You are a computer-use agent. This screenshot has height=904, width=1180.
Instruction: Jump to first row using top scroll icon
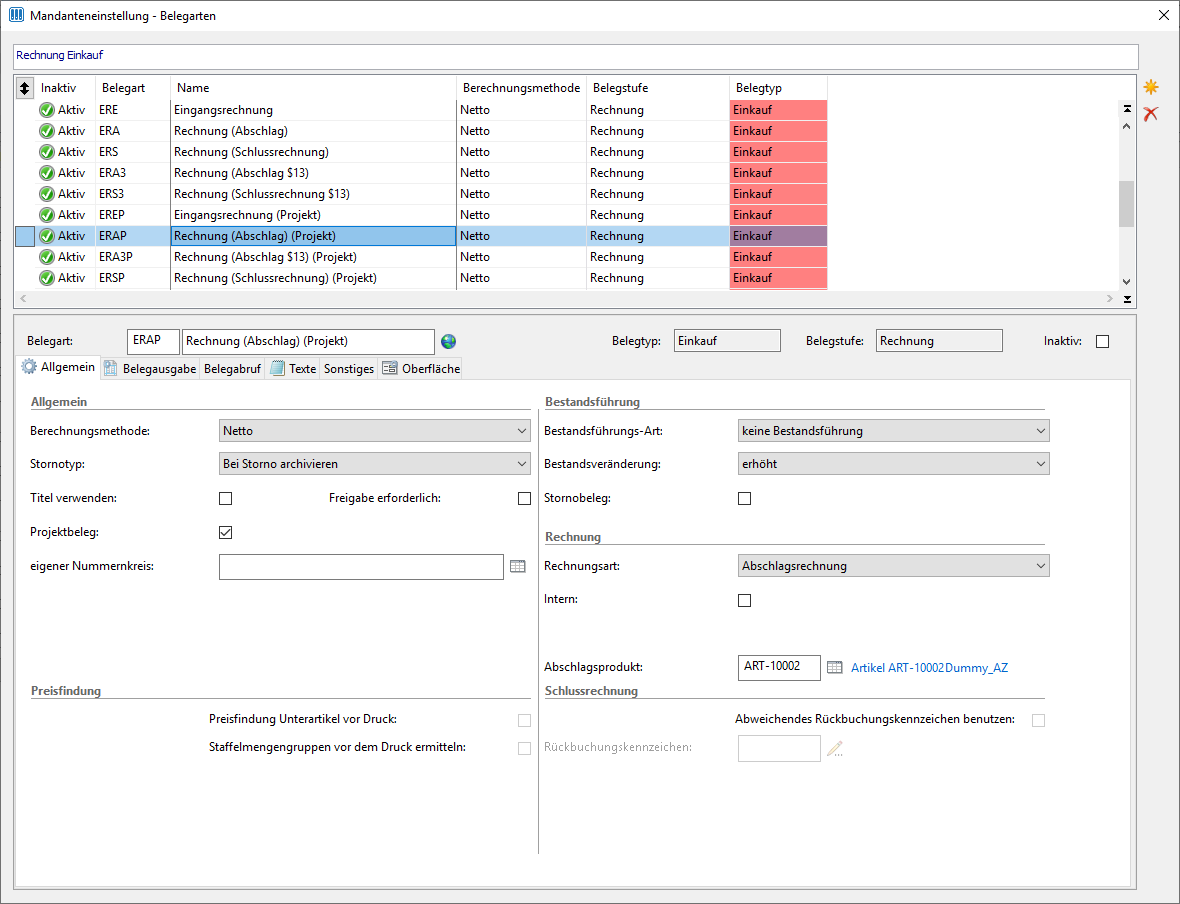point(1127,108)
